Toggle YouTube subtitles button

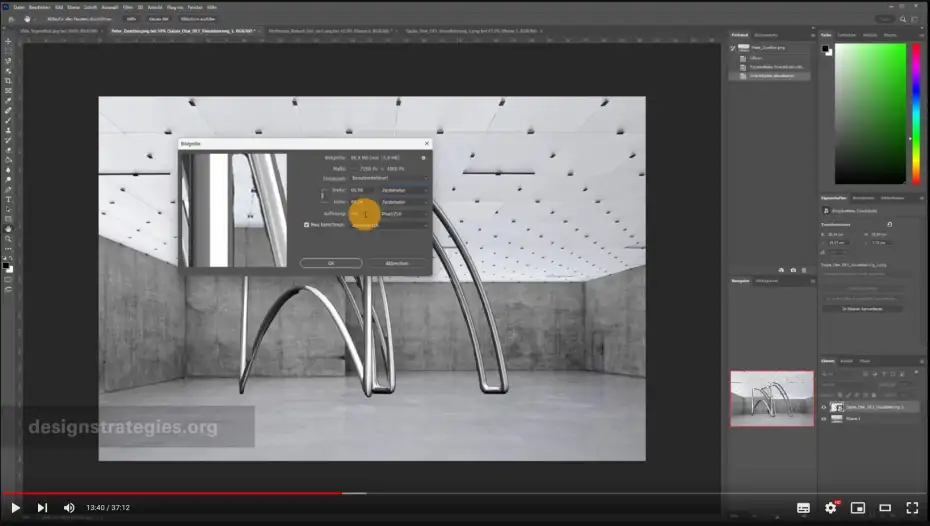click(x=803, y=508)
